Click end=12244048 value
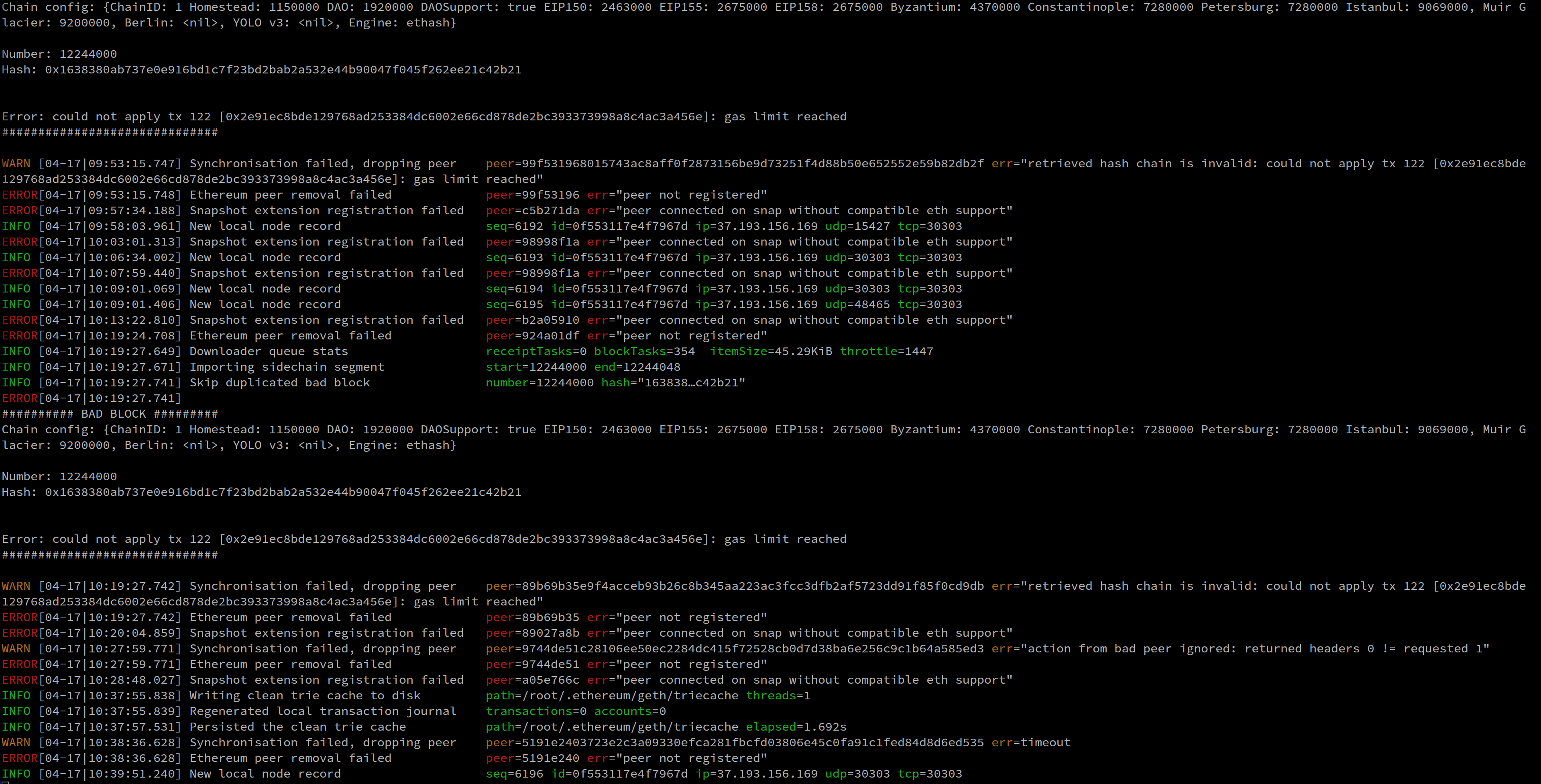The image size is (1541, 784). (637, 367)
